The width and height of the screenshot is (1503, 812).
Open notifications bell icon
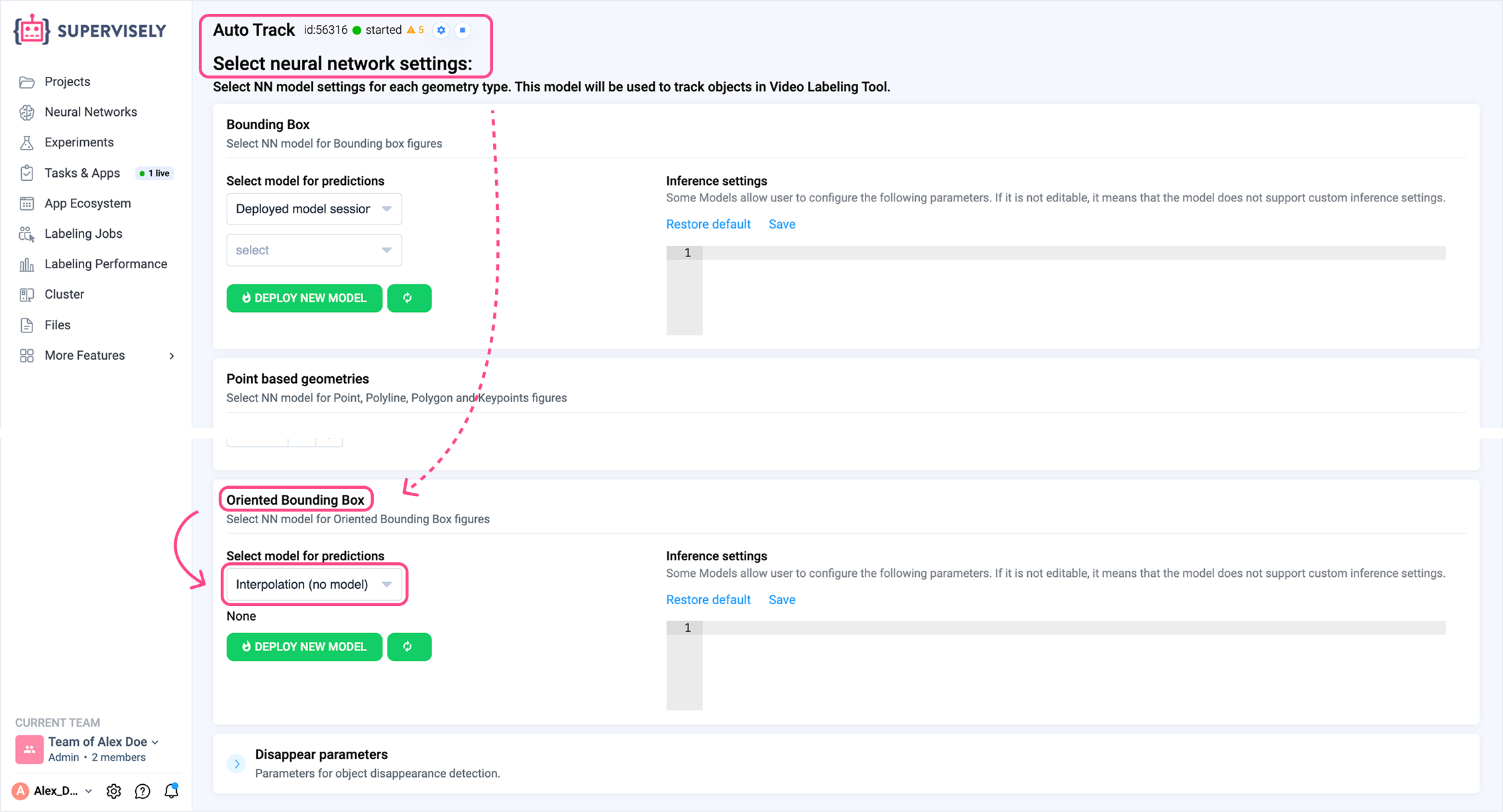[172, 791]
